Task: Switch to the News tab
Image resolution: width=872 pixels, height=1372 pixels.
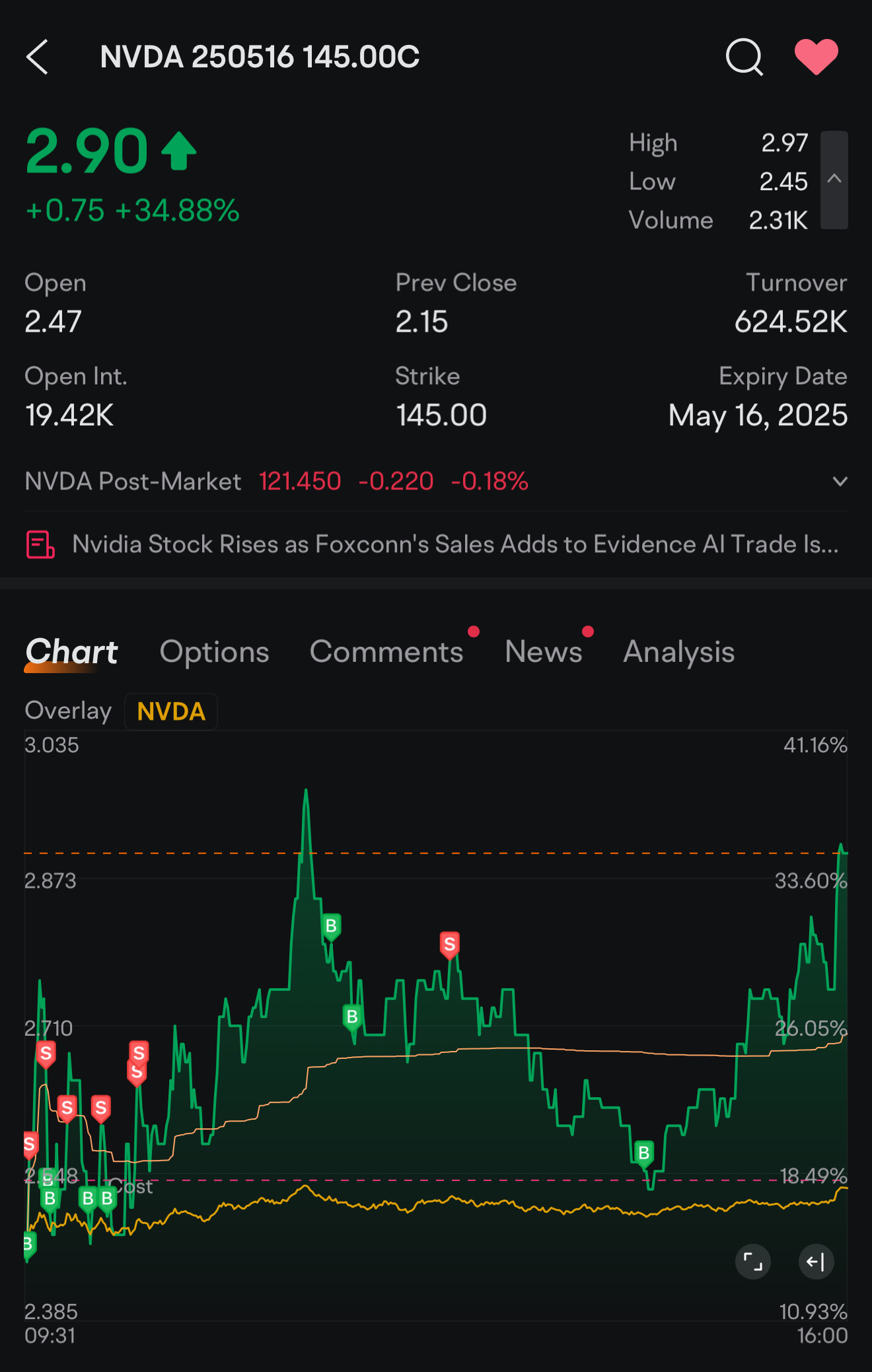Action: click(544, 652)
